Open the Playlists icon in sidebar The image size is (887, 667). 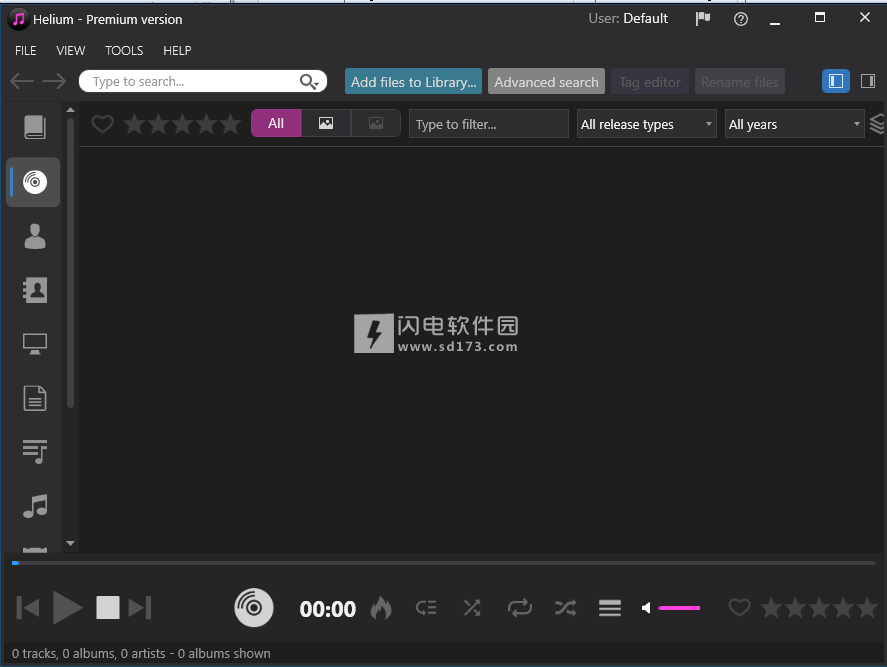(x=35, y=452)
